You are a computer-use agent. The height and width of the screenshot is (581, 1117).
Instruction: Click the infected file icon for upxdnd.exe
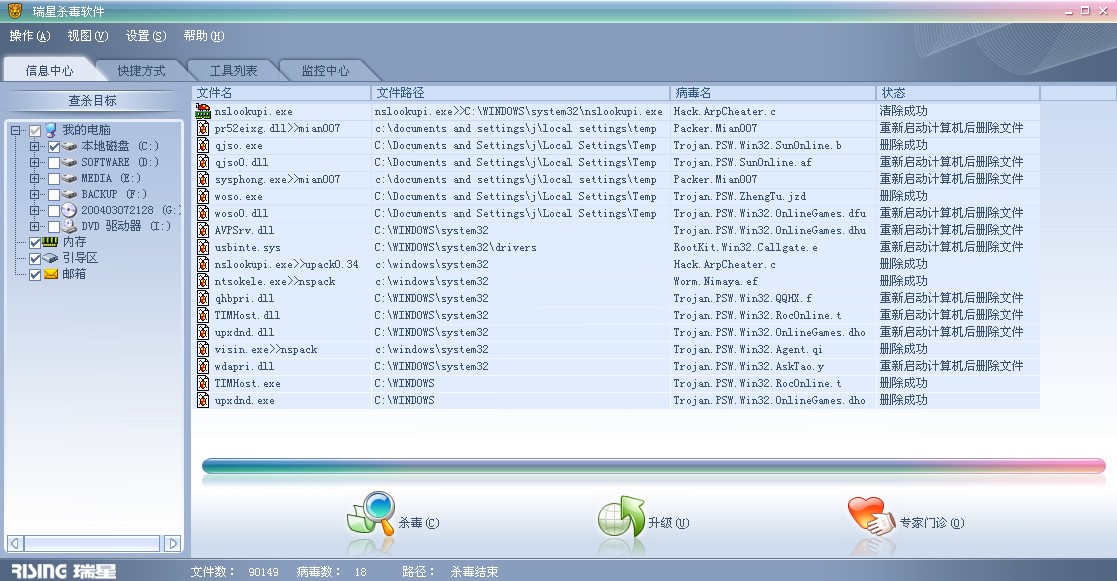(203, 400)
